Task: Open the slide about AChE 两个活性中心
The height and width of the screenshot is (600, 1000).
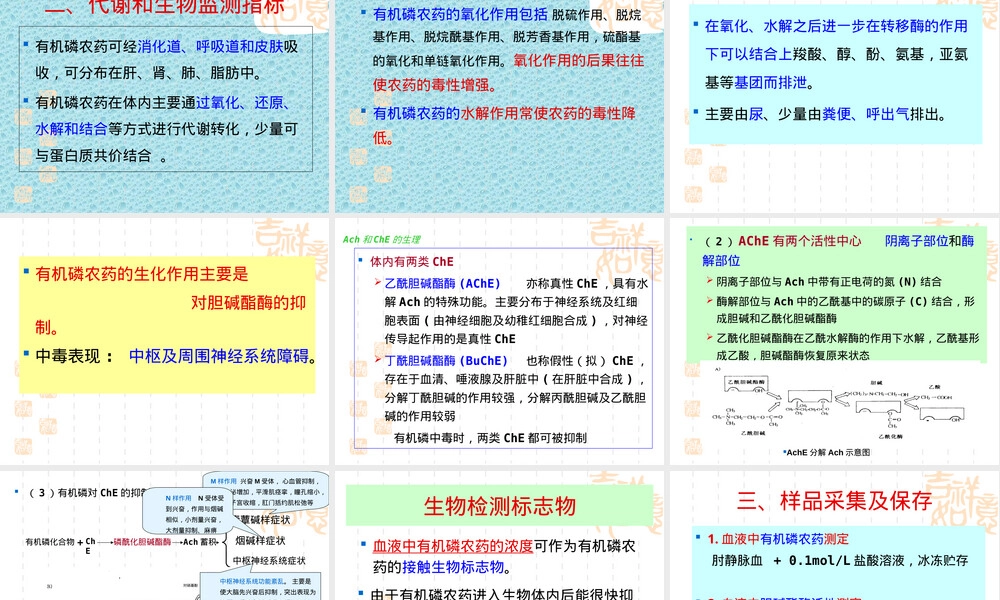Action: pyautogui.click(x=835, y=342)
